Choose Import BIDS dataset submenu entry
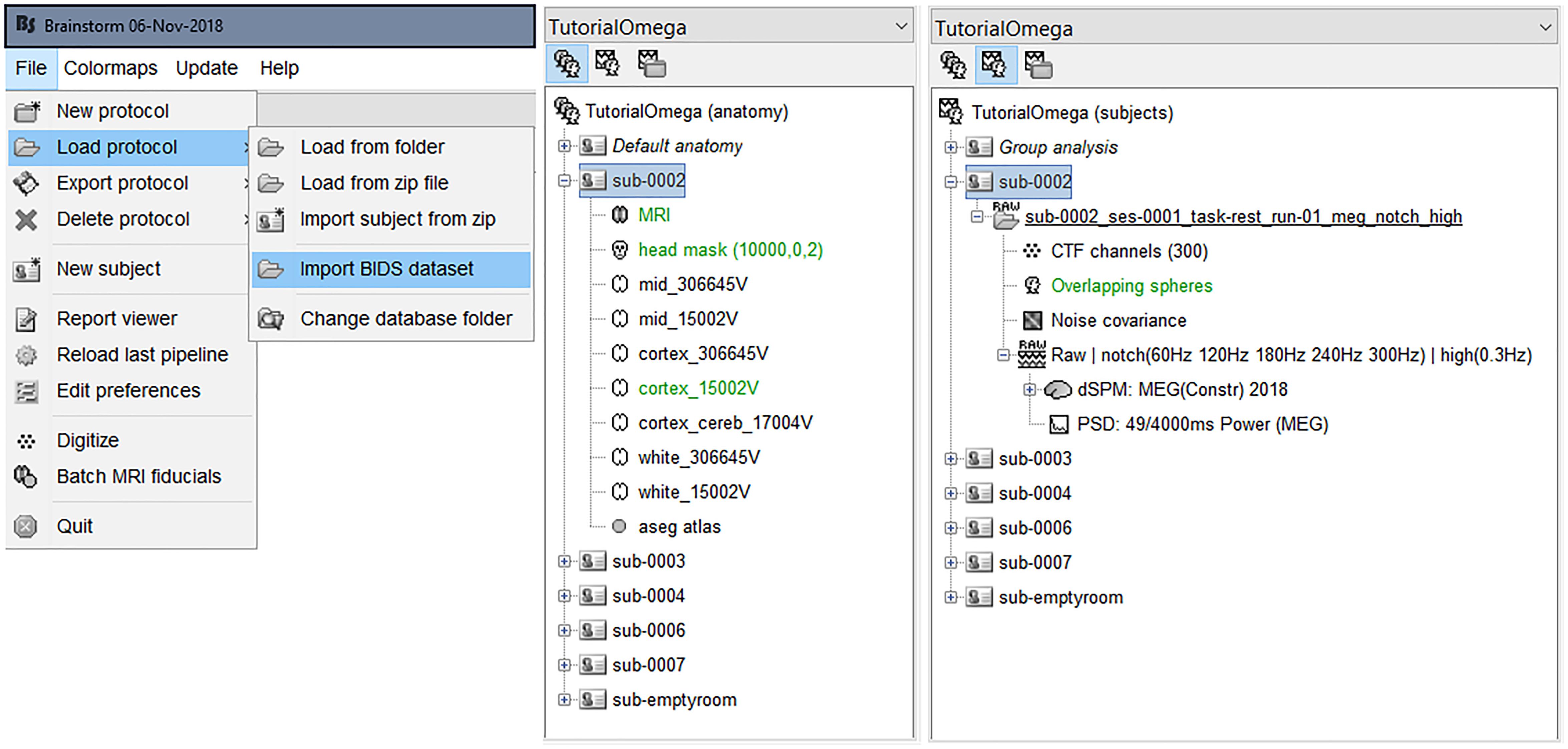The height and width of the screenshot is (749, 1568). (391, 269)
